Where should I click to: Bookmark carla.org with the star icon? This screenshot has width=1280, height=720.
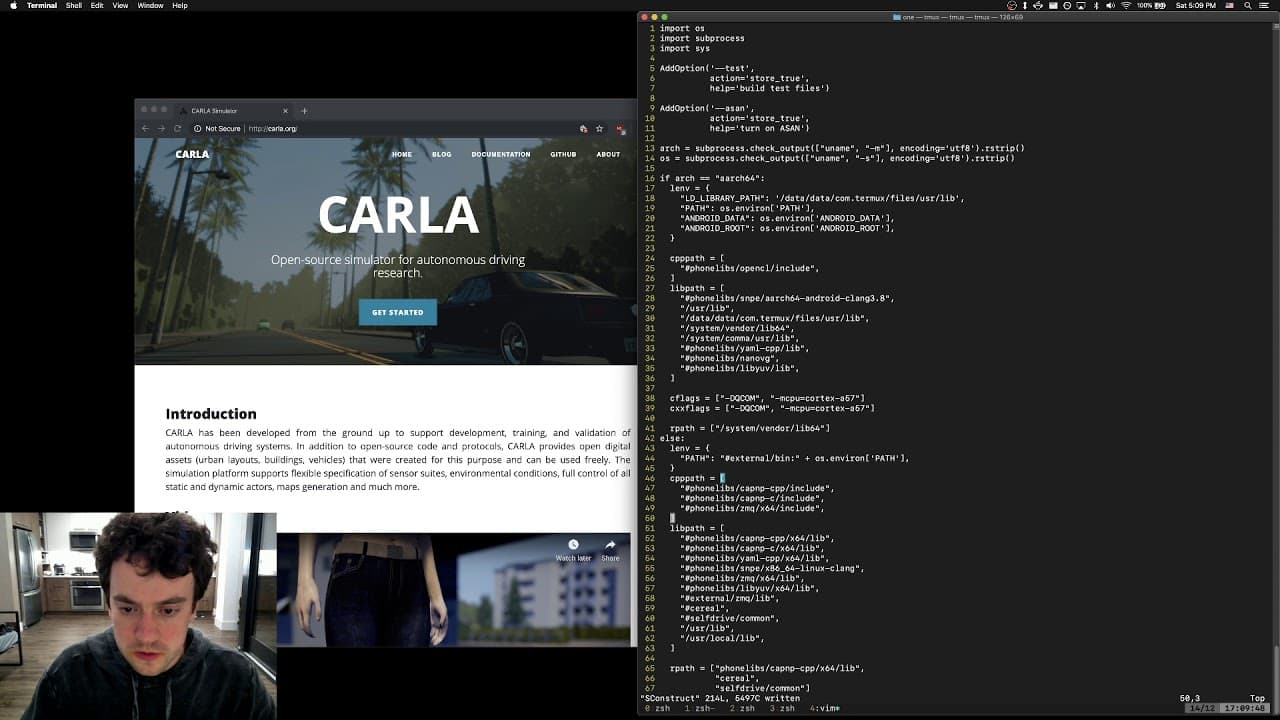tap(599, 128)
